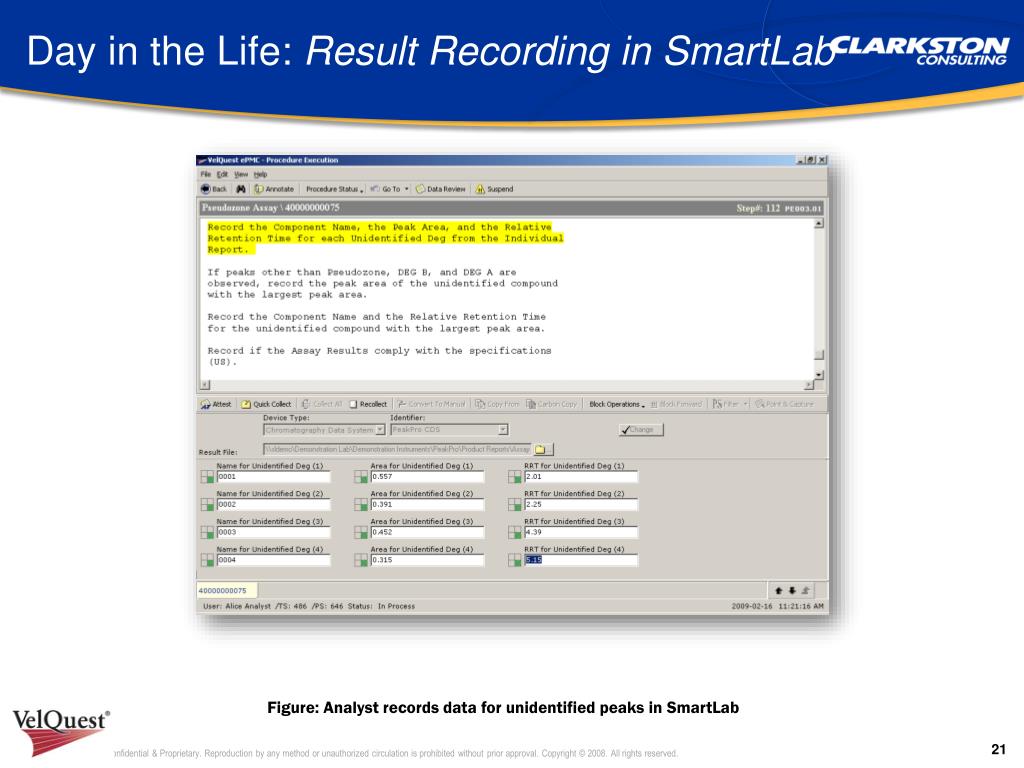The height and width of the screenshot is (768, 1024).
Task: Click grid icon beside Area for Unidentified Deg (1)
Action: [360, 477]
